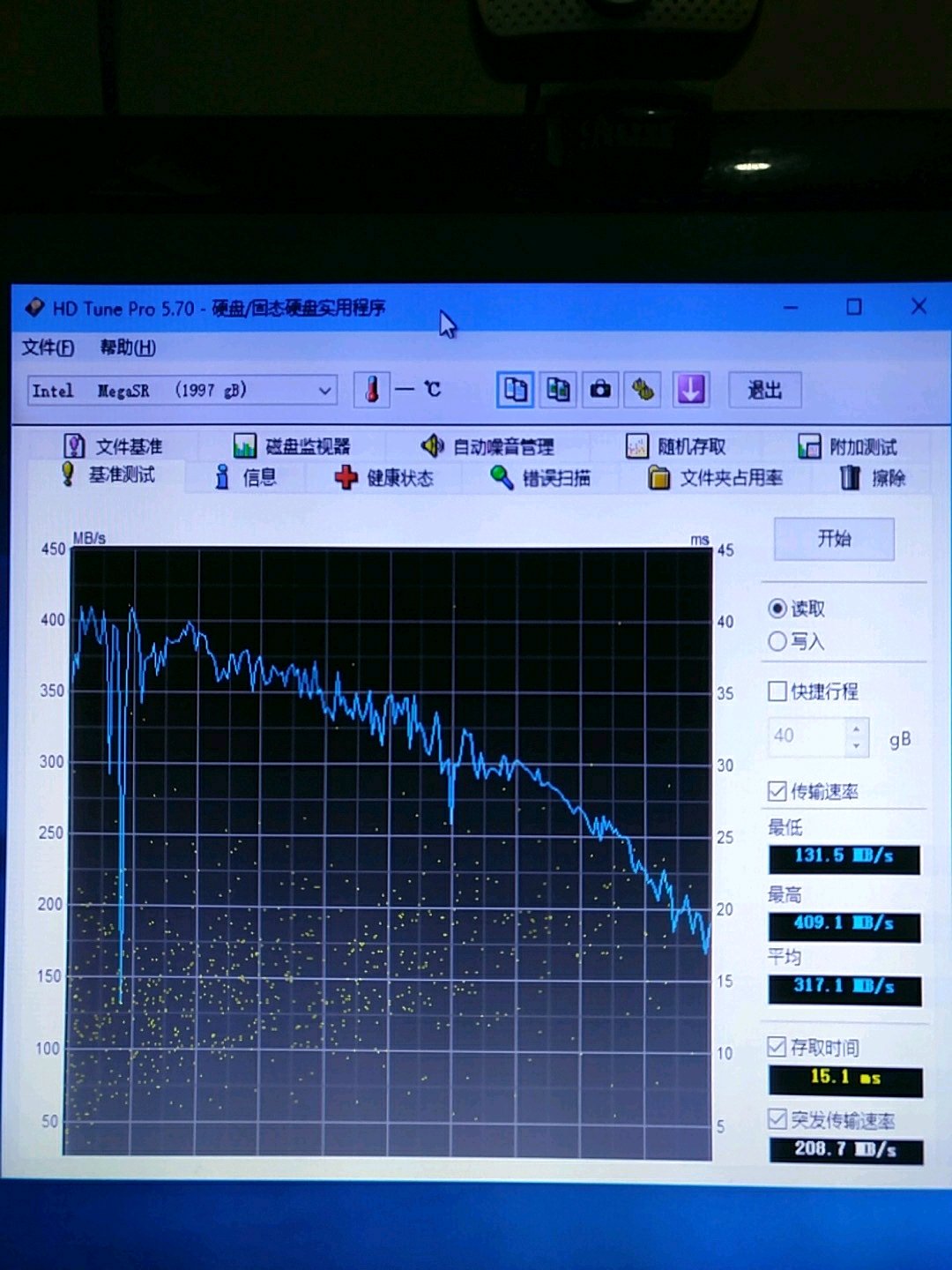Click the 退出 exit button
952x1270 pixels.
tap(764, 390)
